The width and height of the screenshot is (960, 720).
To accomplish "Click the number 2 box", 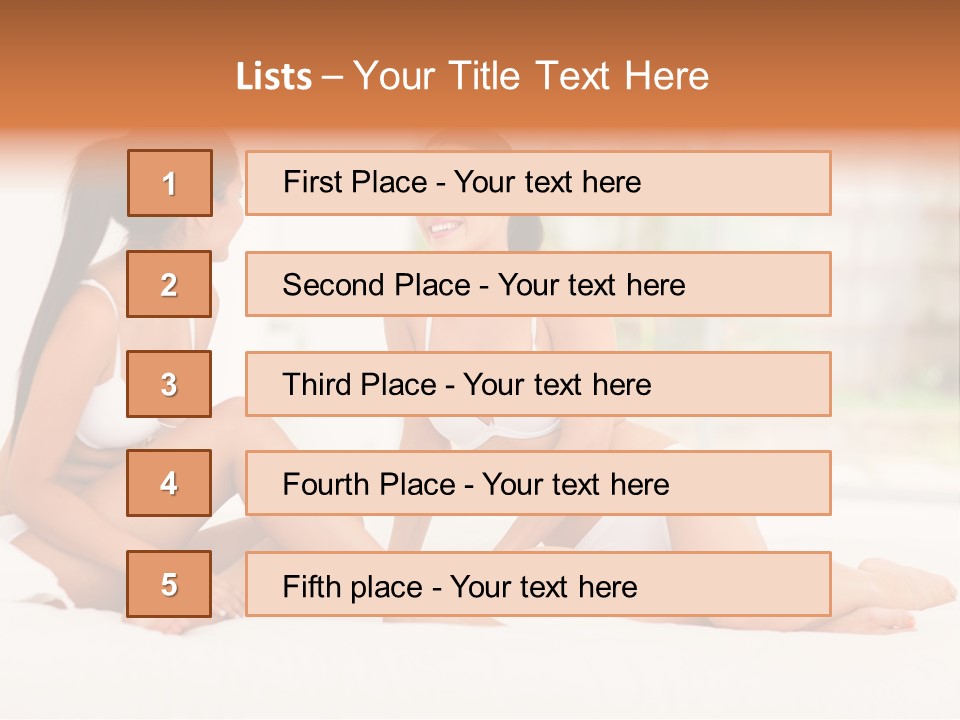I will (x=169, y=284).
